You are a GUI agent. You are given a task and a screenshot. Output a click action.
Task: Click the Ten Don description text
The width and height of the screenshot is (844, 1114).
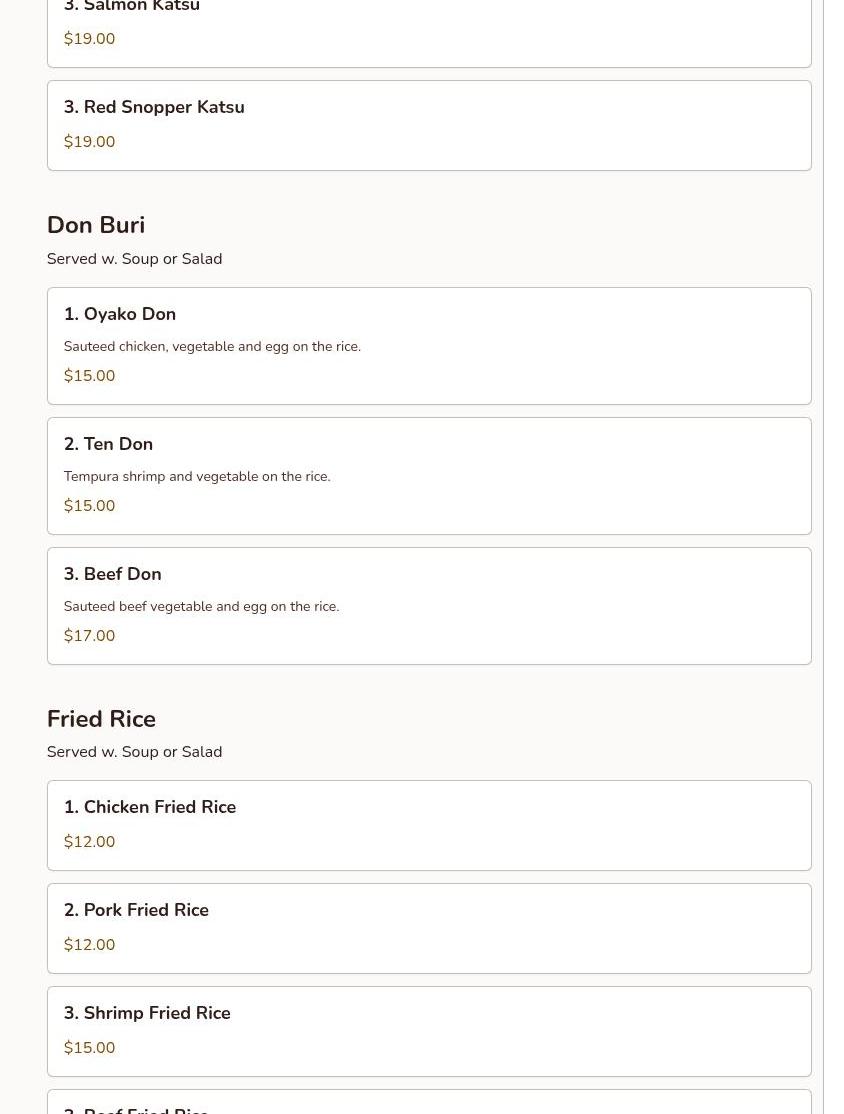(197, 476)
